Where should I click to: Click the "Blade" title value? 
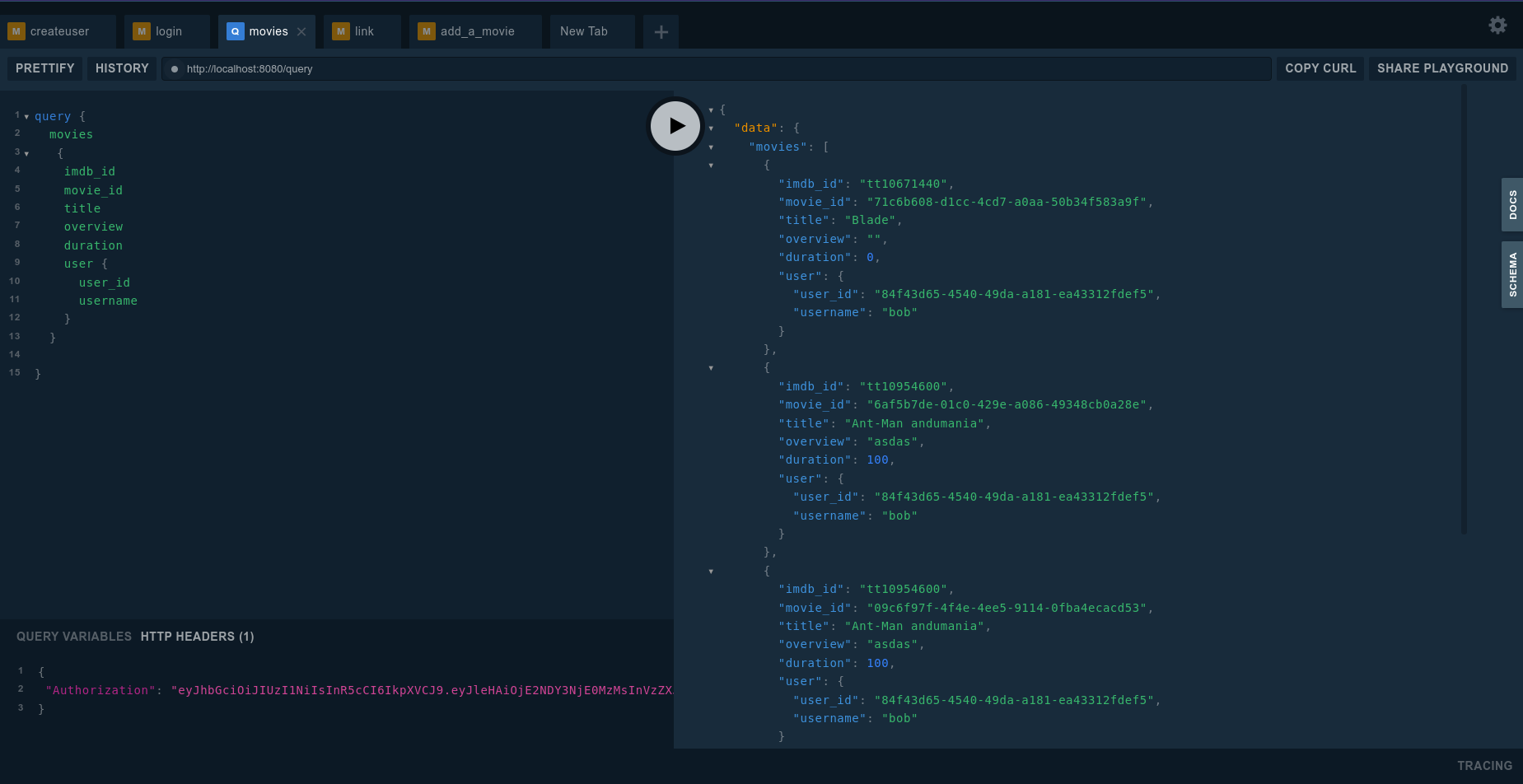871,220
